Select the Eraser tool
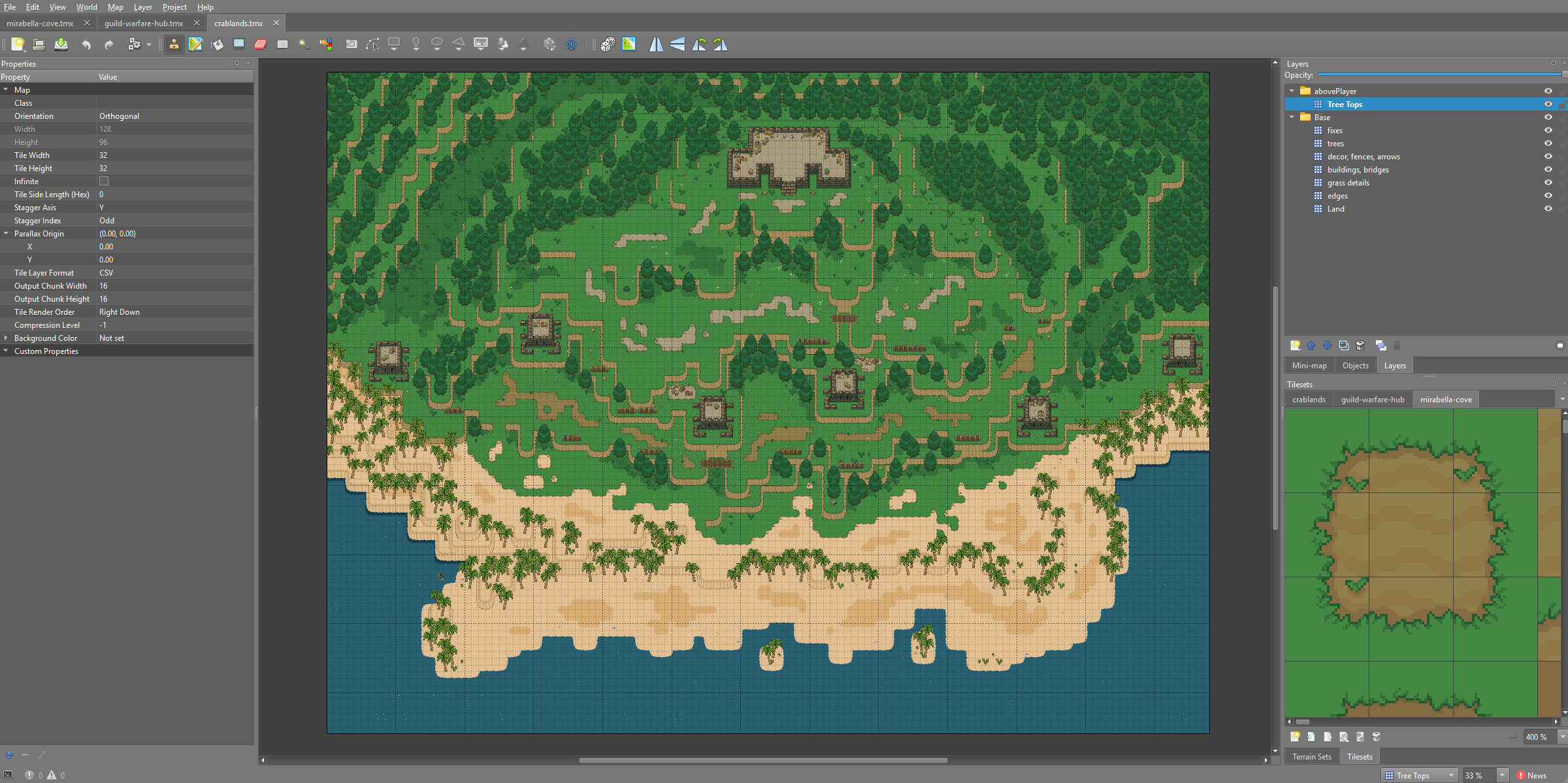Viewport: 1568px width, 783px height. click(260, 44)
